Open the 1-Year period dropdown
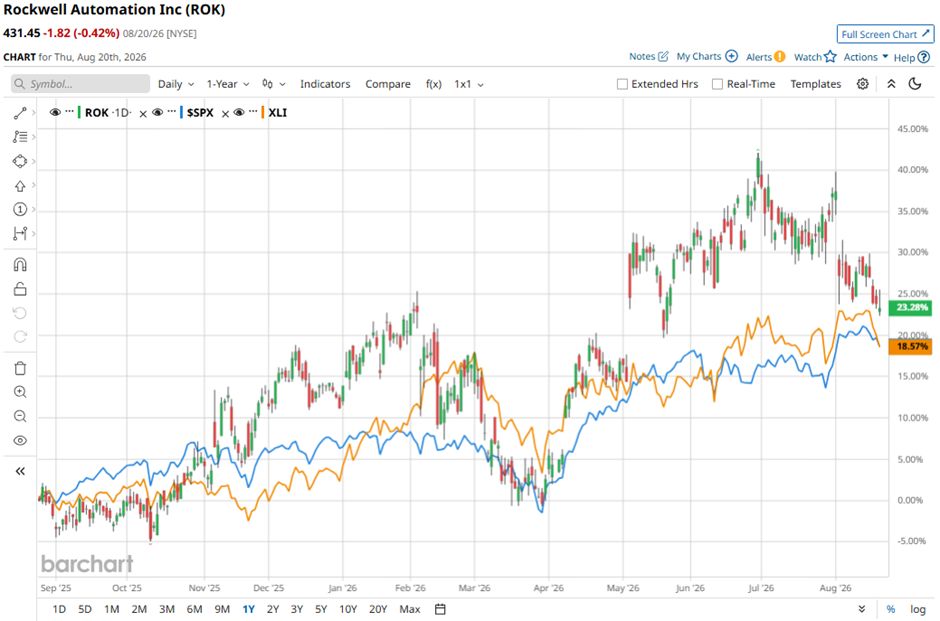This screenshot has height=621, width=940. tap(228, 84)
